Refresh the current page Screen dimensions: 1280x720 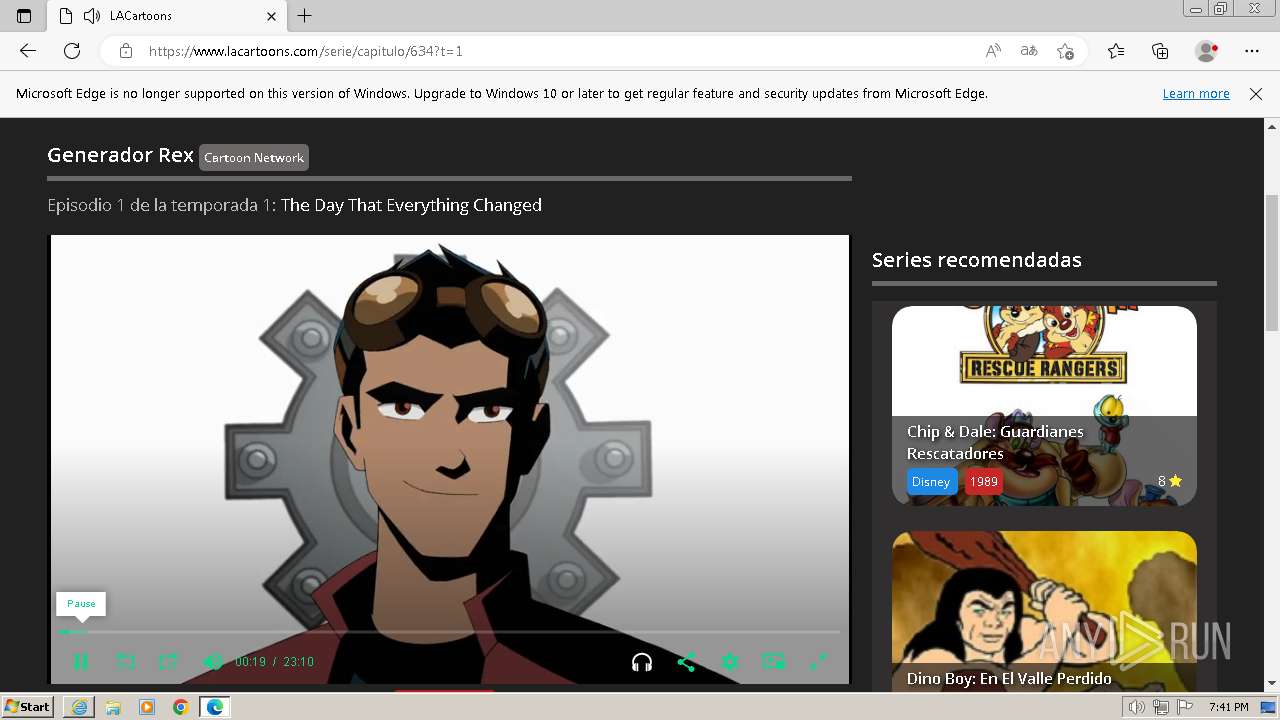72,51
